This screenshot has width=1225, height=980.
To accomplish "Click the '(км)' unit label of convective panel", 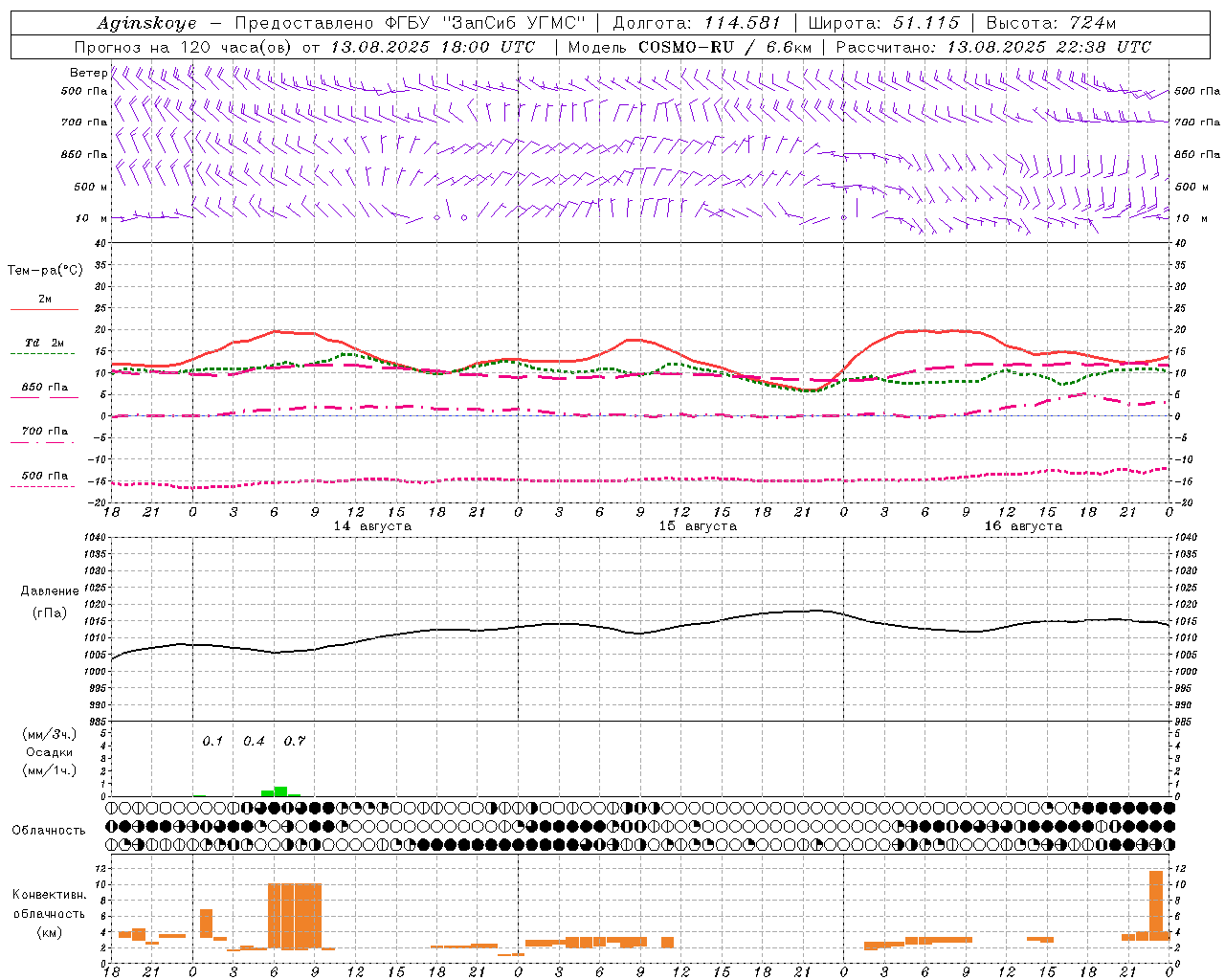I will coord(50,932).
